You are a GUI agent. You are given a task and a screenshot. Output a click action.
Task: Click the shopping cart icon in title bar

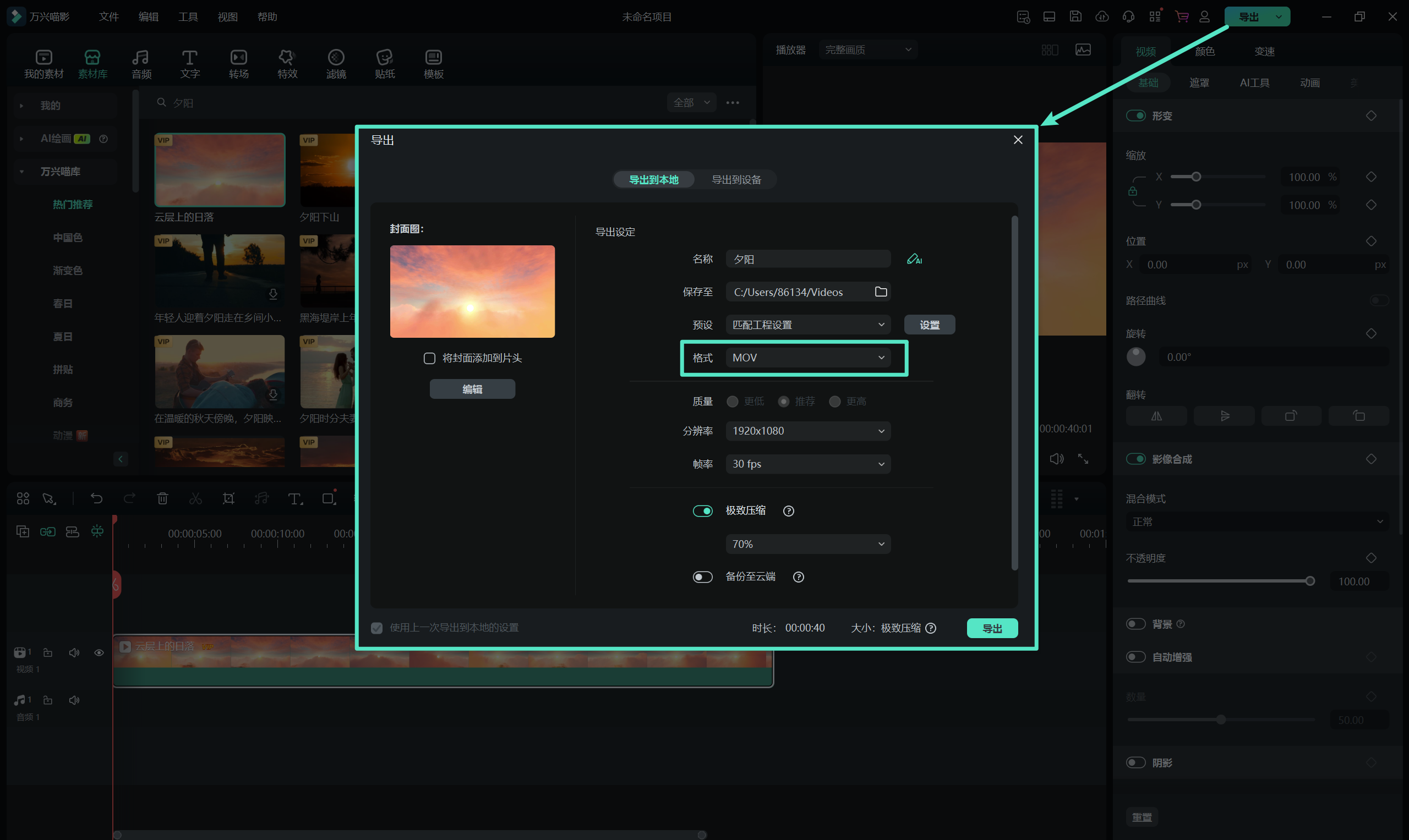(1181, 17)
